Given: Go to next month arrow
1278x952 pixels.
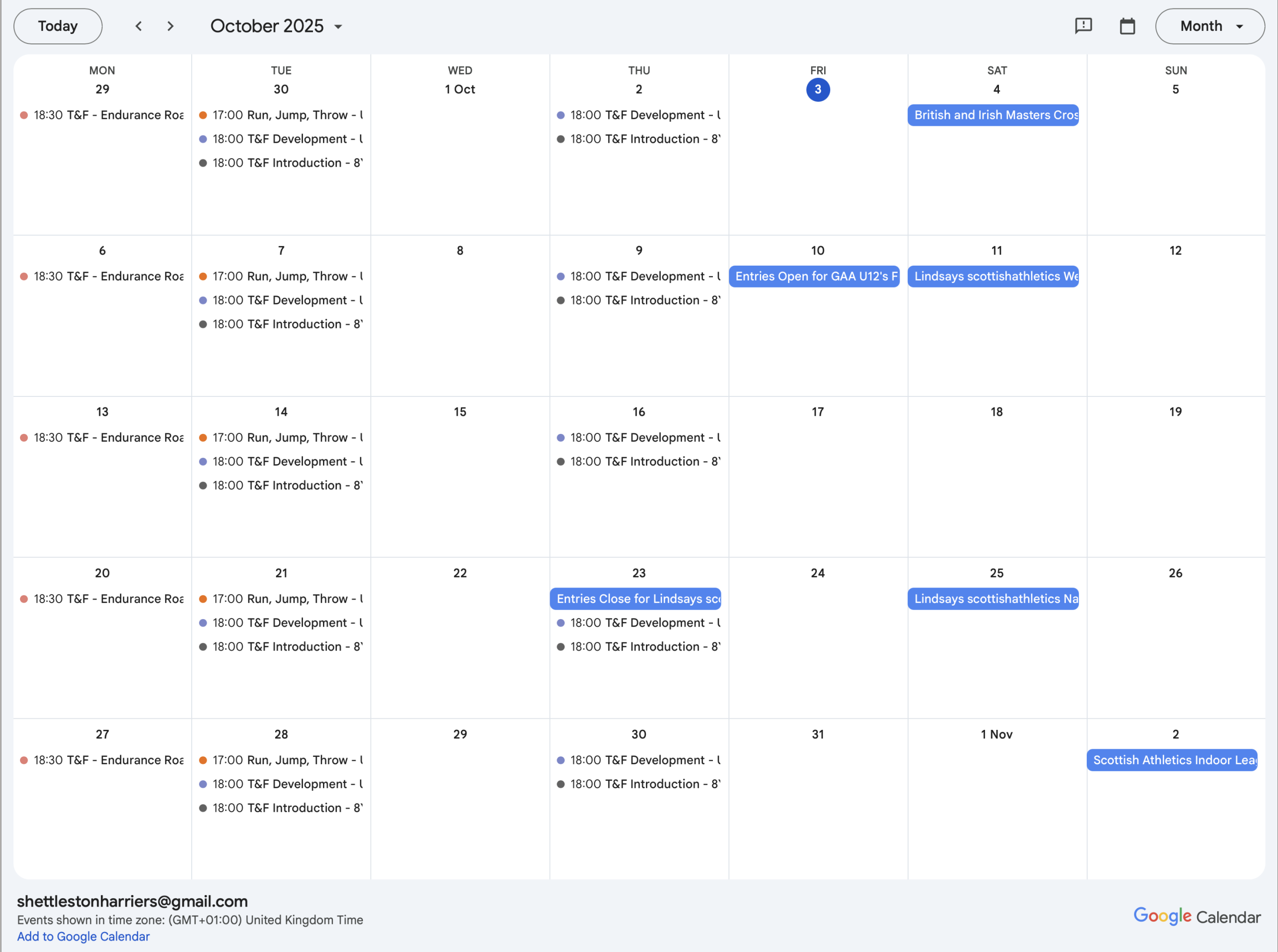Looking at the screenshot, I should [x=170, y=26].
